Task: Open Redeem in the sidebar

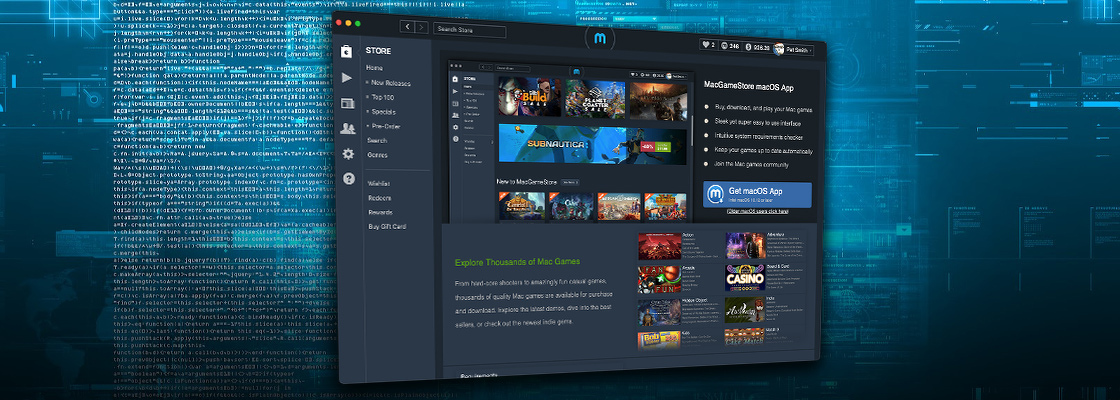Action: [x=379, y=198]
